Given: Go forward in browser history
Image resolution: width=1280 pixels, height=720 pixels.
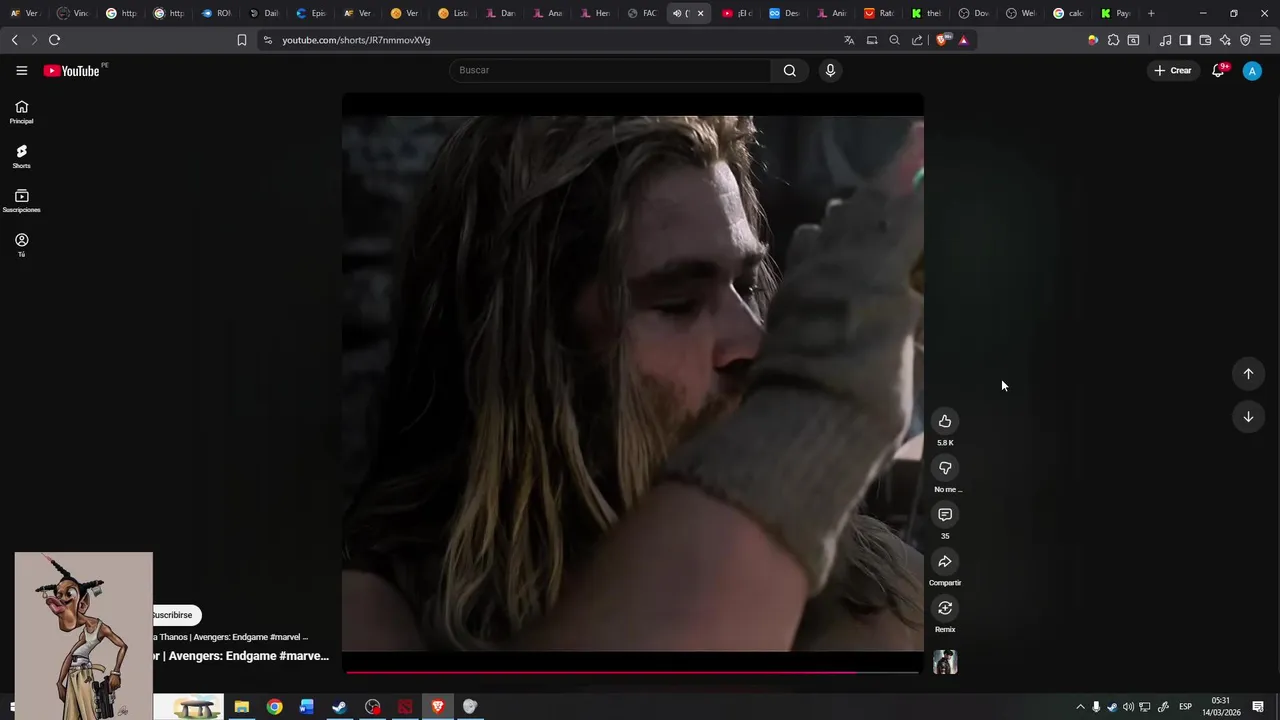Looking at the screenshot, I should [34, 40].
